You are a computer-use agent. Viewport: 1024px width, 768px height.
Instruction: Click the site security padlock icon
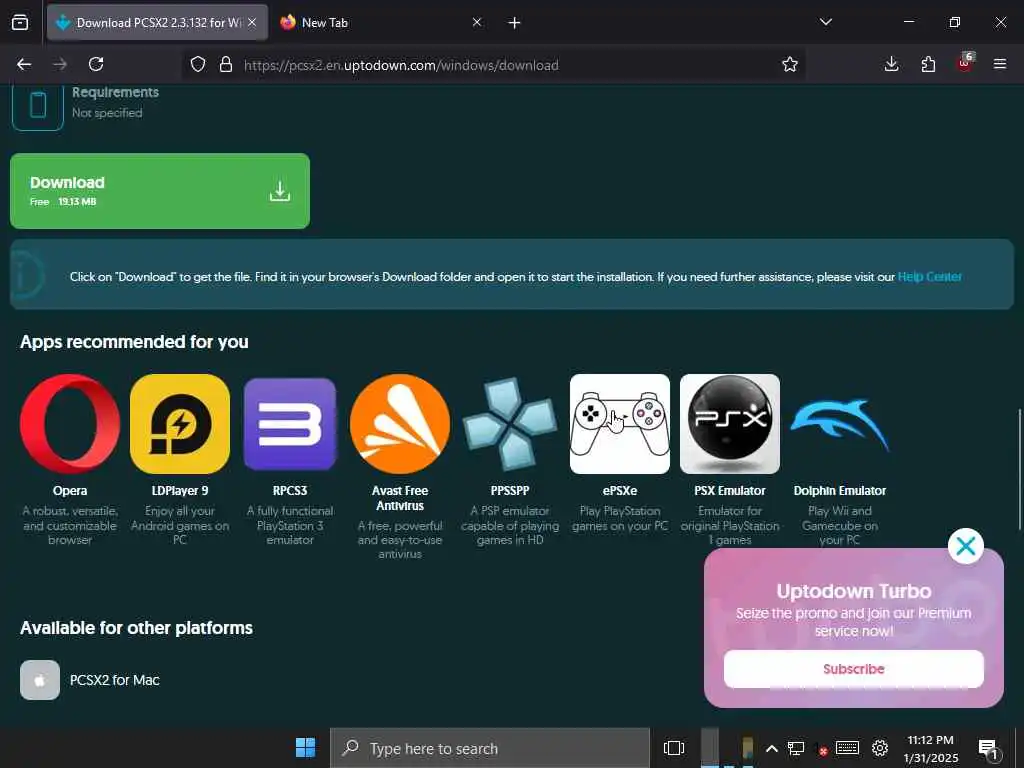click(226, 64)
